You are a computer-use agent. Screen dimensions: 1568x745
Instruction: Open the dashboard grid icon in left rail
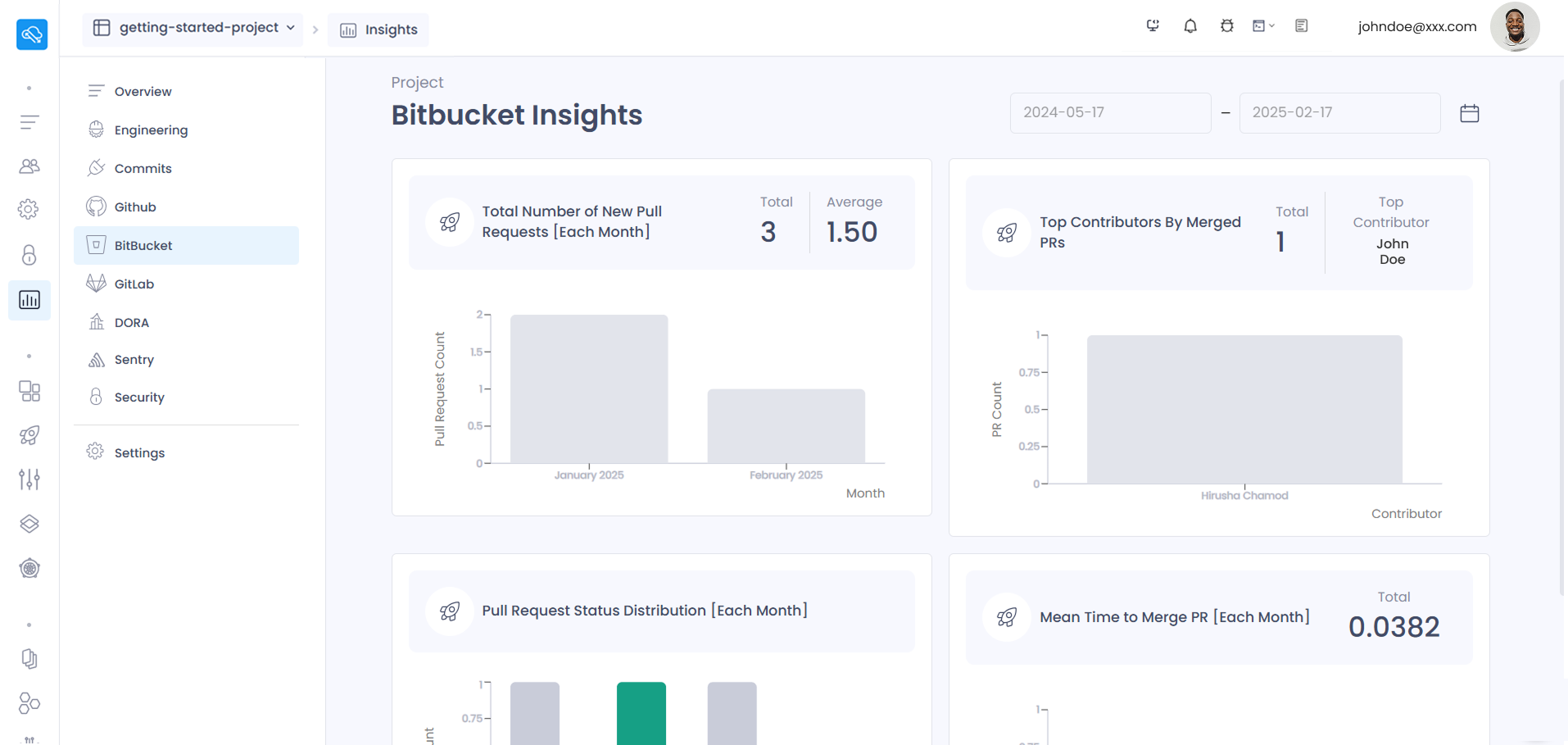[x=29, y=391]
